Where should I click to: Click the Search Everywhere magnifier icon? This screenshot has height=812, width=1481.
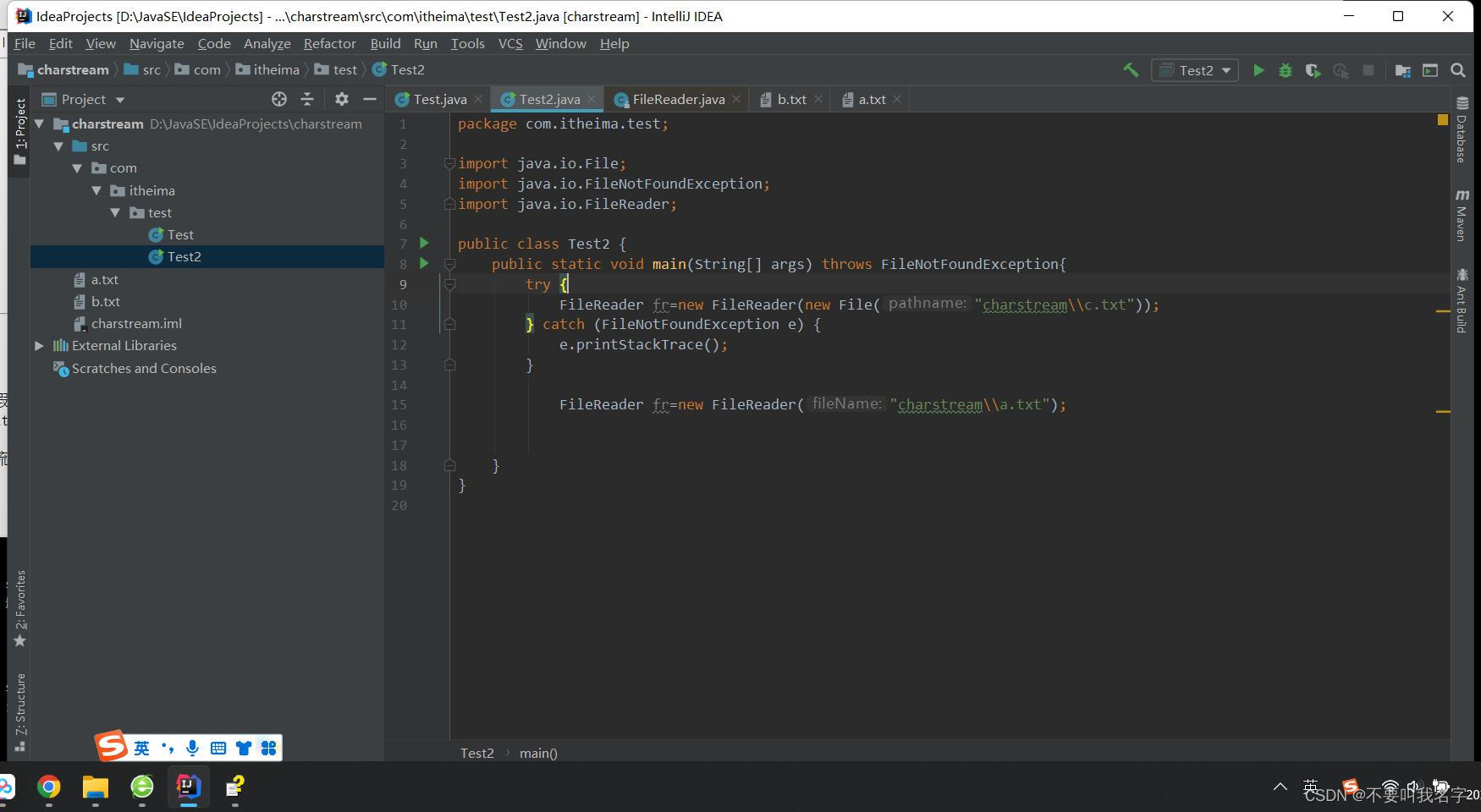(x=1458, y=70)
